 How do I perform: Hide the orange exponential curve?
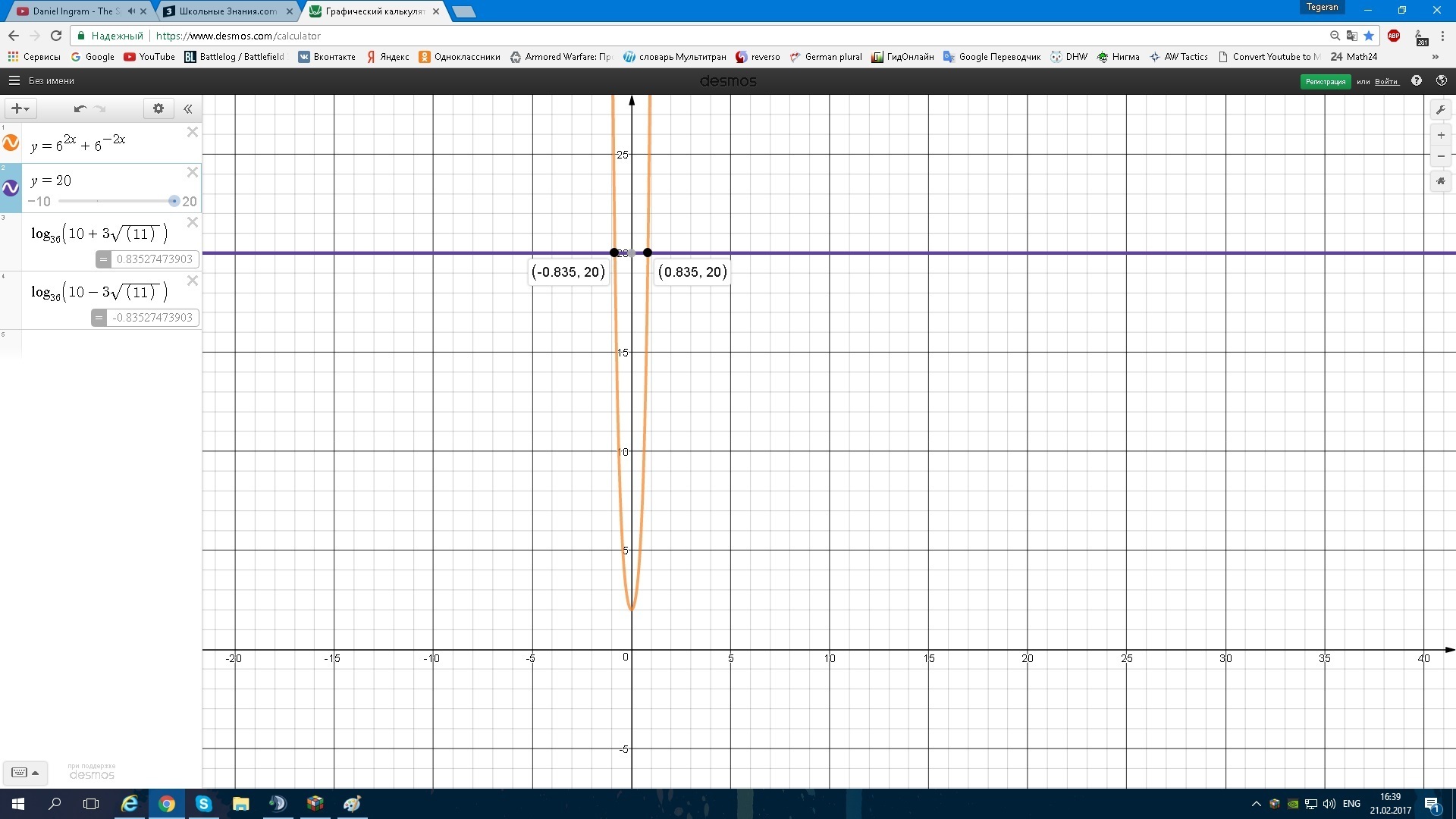pos(11,143)
